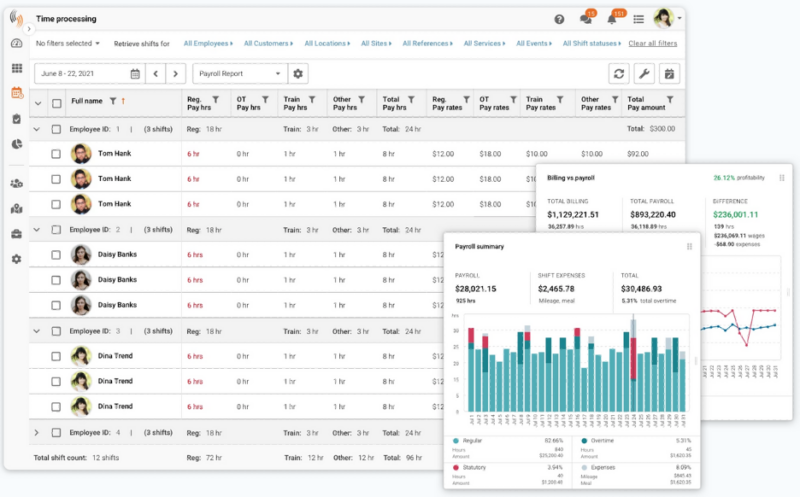The height and width of the screenshot is (497, 800).
Task: Go to the next date range
Action: click(x=177, y=74)
